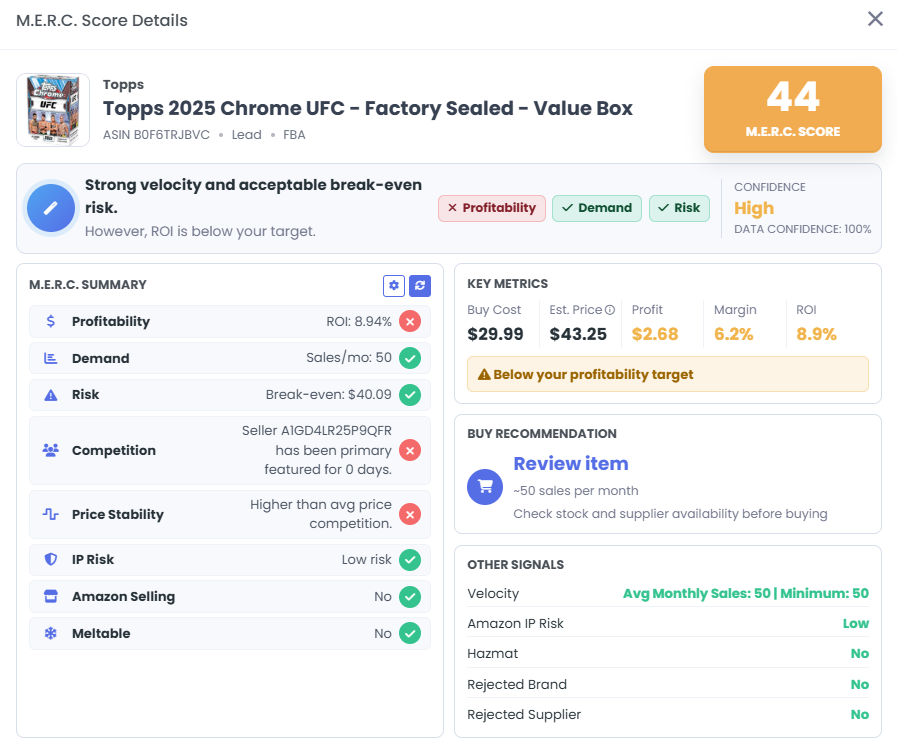Screen dimensions: 897x750
Task: Click the green check on IP Risk row
Action: pyautogui.click(x=410, y=559)
